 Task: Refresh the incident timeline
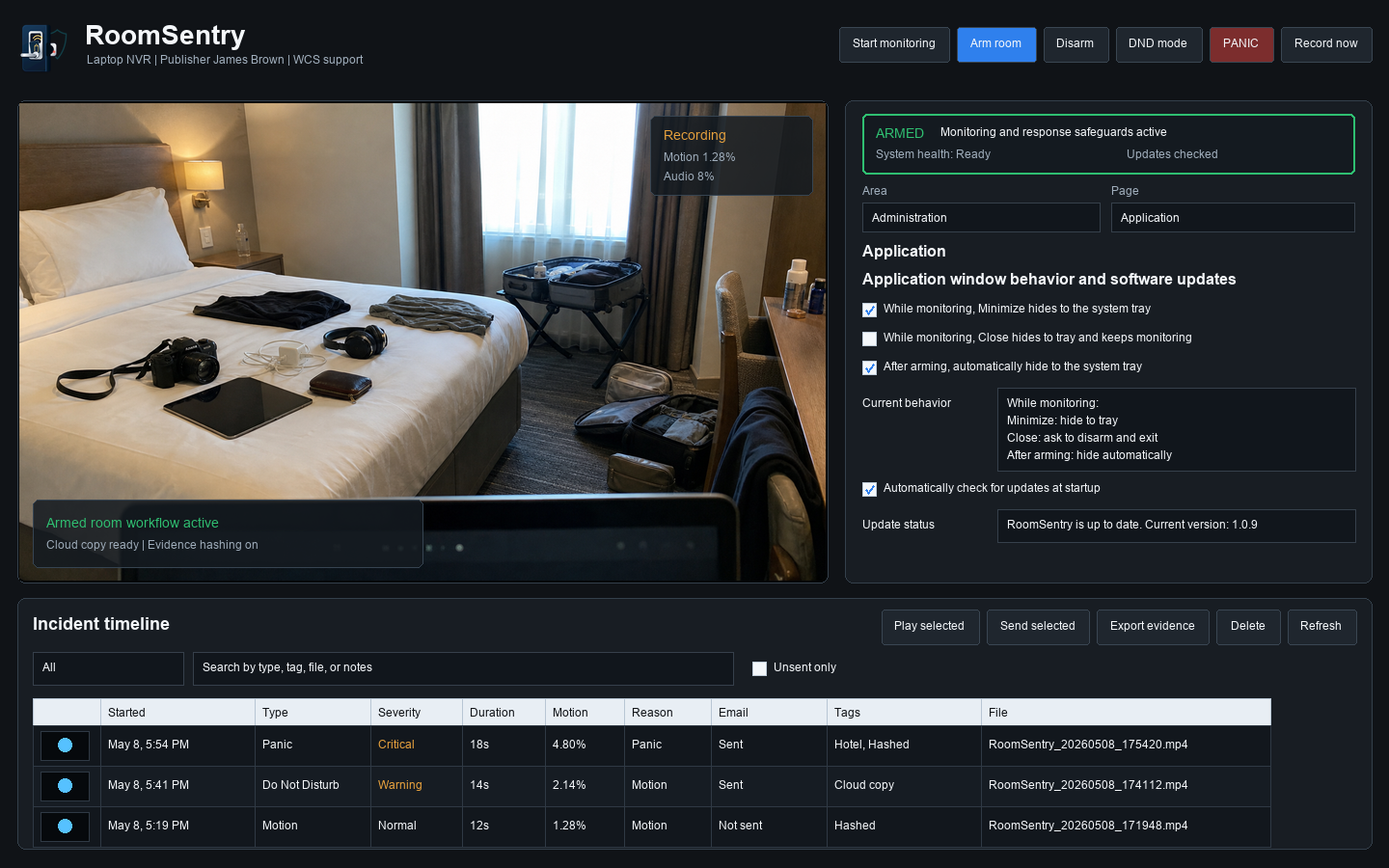tap(1321, 627)
